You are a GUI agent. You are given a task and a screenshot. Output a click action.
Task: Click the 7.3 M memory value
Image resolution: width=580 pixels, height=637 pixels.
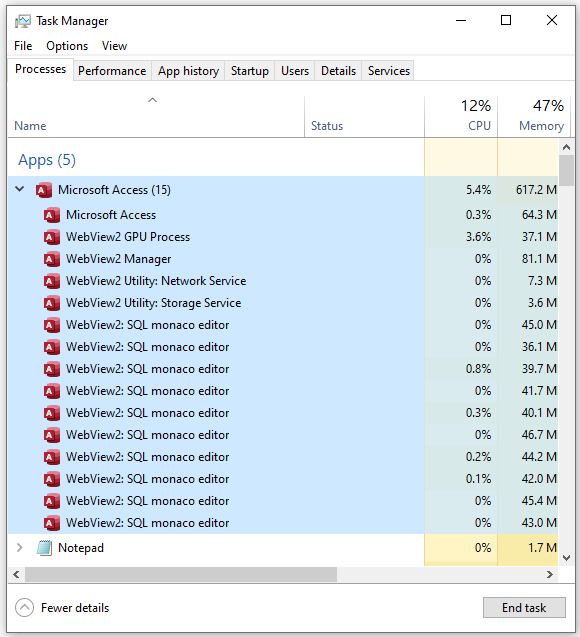coord(542,281)
